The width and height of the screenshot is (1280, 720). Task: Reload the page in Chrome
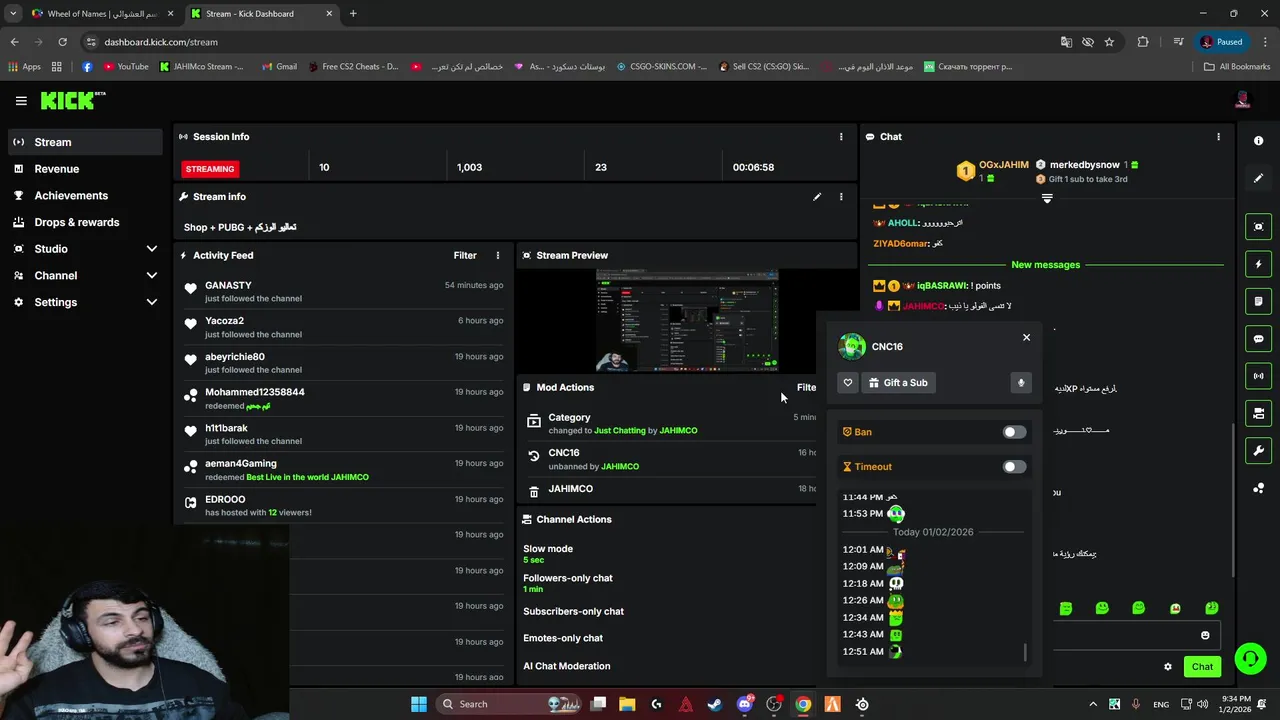[x=62, y=42]
